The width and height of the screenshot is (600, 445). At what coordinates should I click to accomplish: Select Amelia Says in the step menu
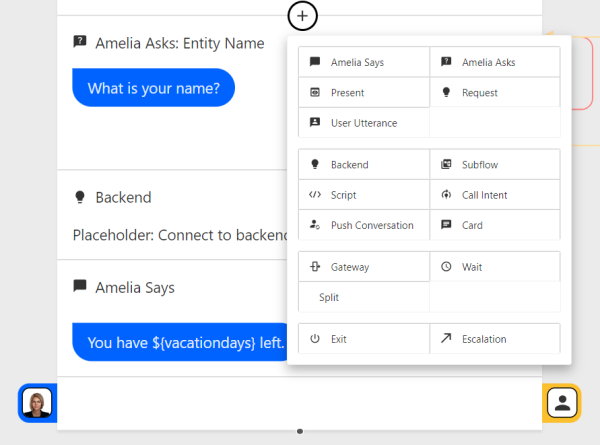[x=364, y=62]
